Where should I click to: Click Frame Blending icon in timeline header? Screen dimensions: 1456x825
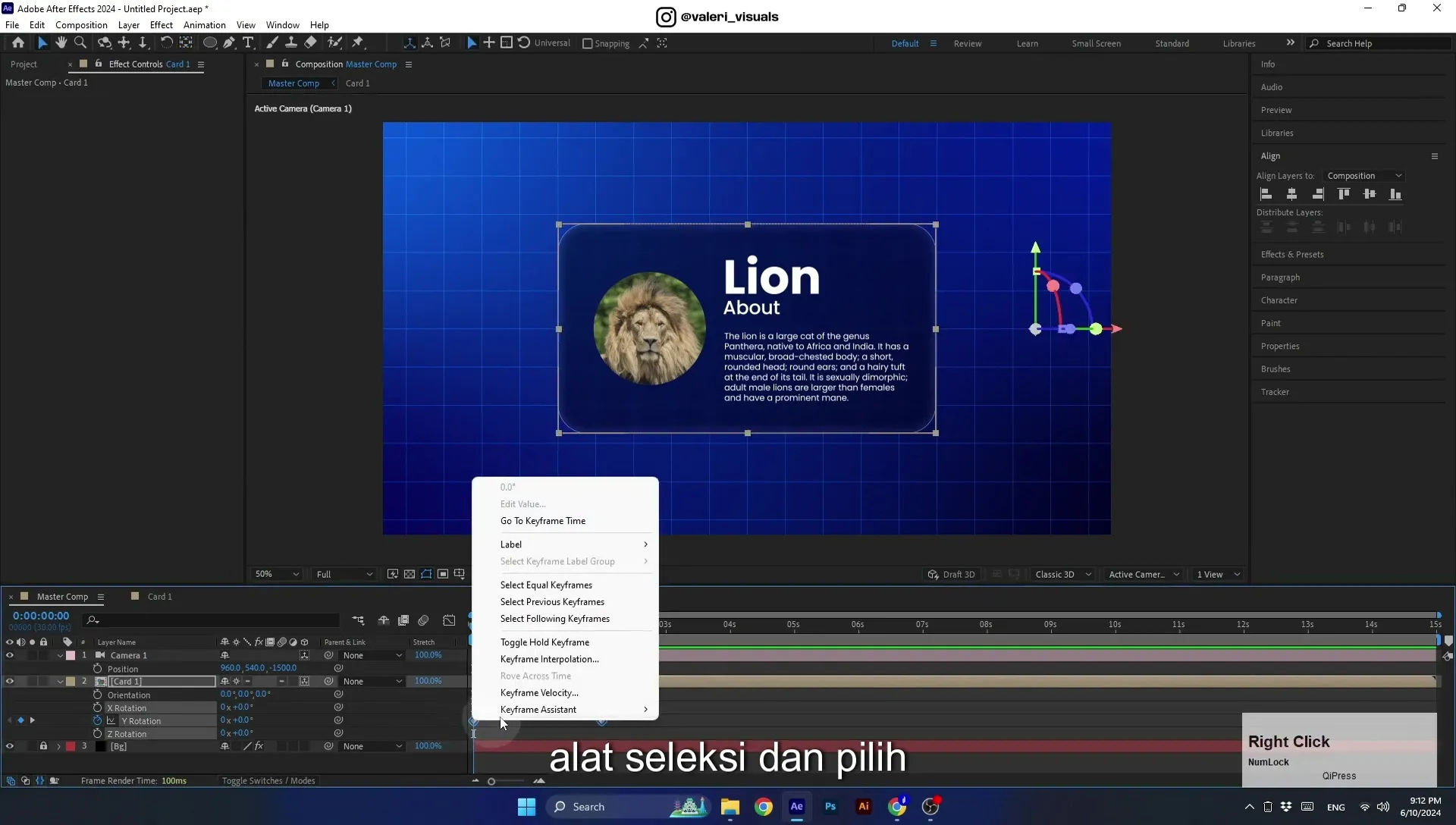(x=403, y=620)
